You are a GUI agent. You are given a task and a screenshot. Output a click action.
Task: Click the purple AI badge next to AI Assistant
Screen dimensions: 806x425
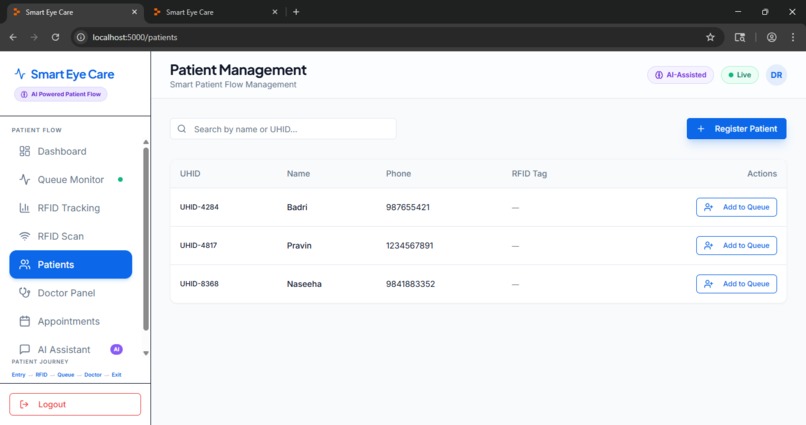tap(117, 349)
